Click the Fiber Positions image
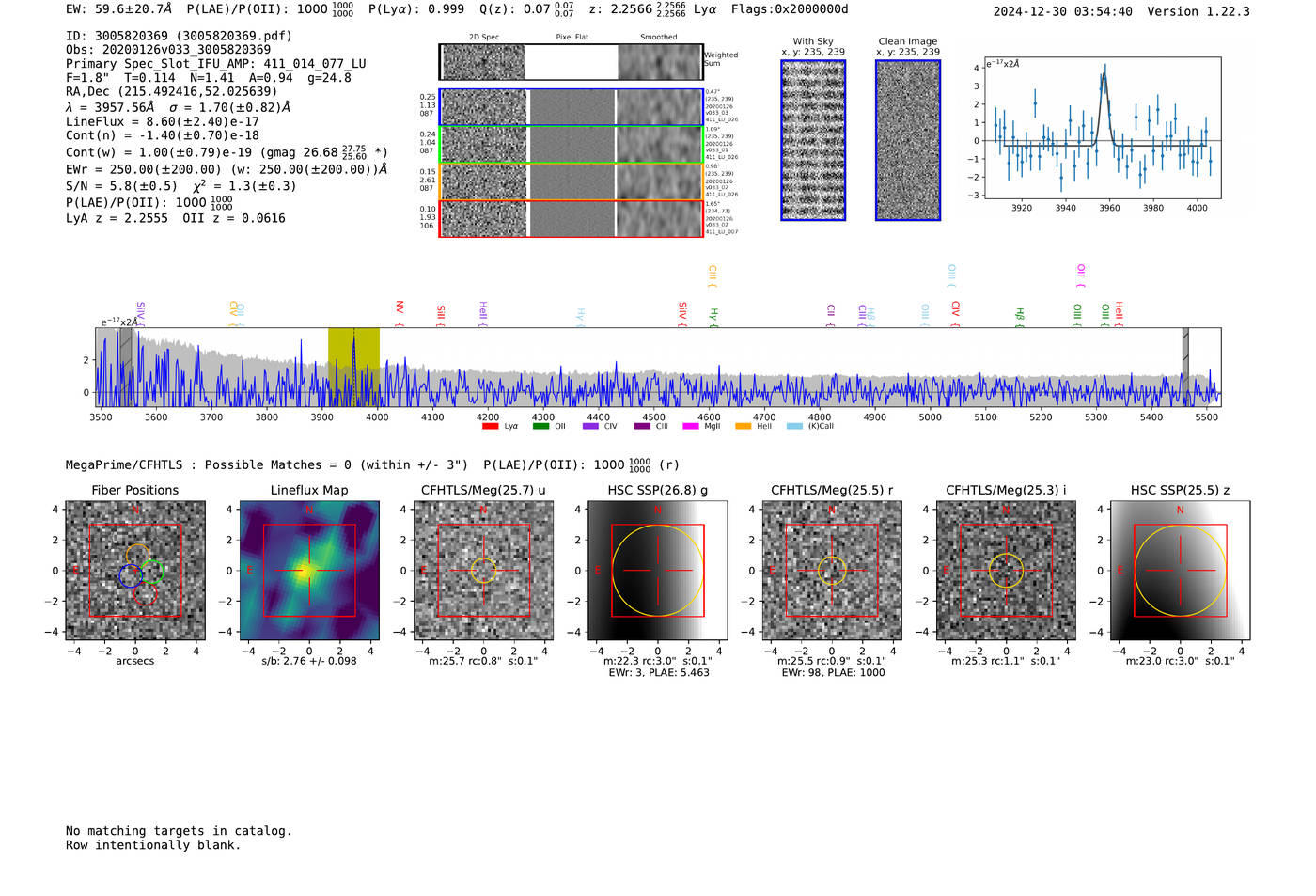This screenshot has height=896, width=1316. coord(135,571)
